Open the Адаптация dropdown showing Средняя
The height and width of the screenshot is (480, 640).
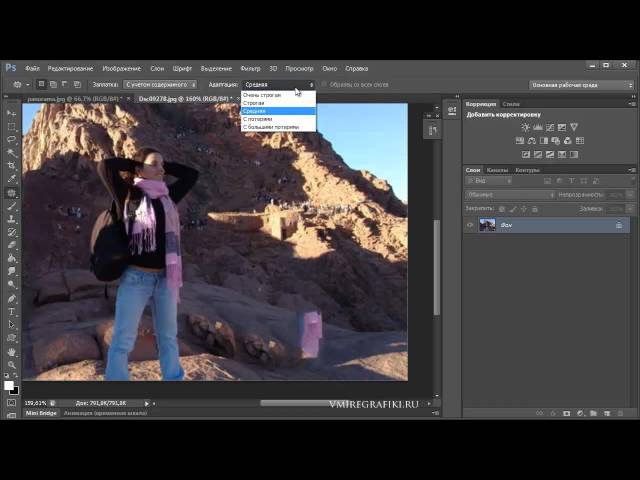[278, 84]
